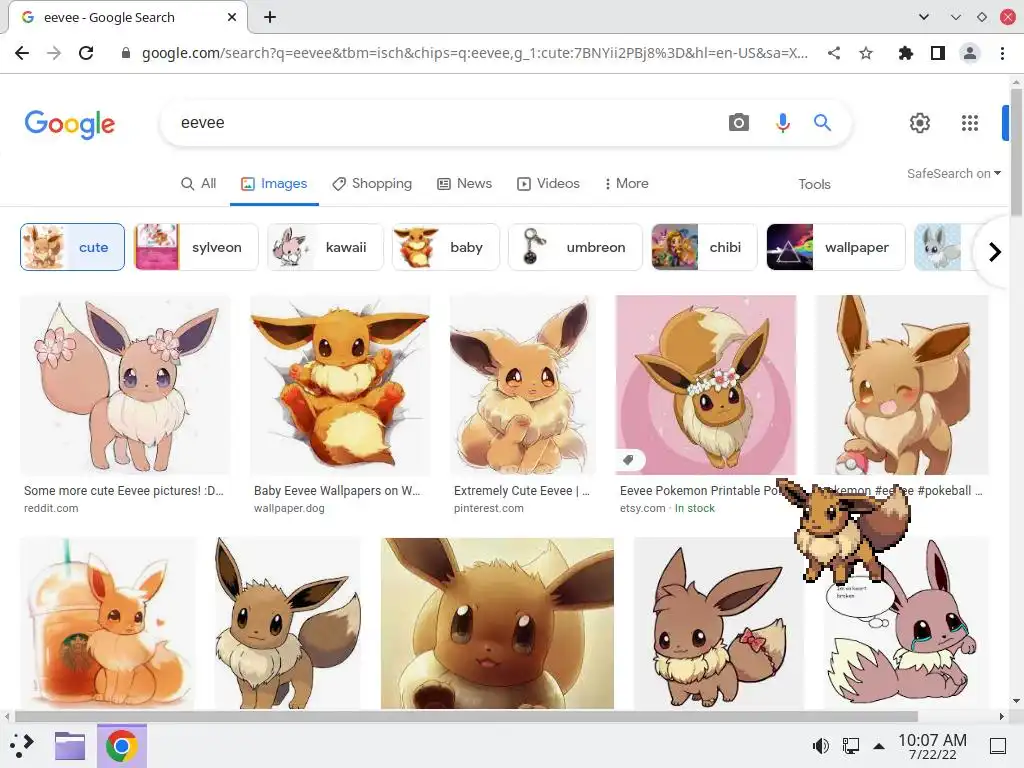Open the Tools filter options

click(x=814, y=184)
